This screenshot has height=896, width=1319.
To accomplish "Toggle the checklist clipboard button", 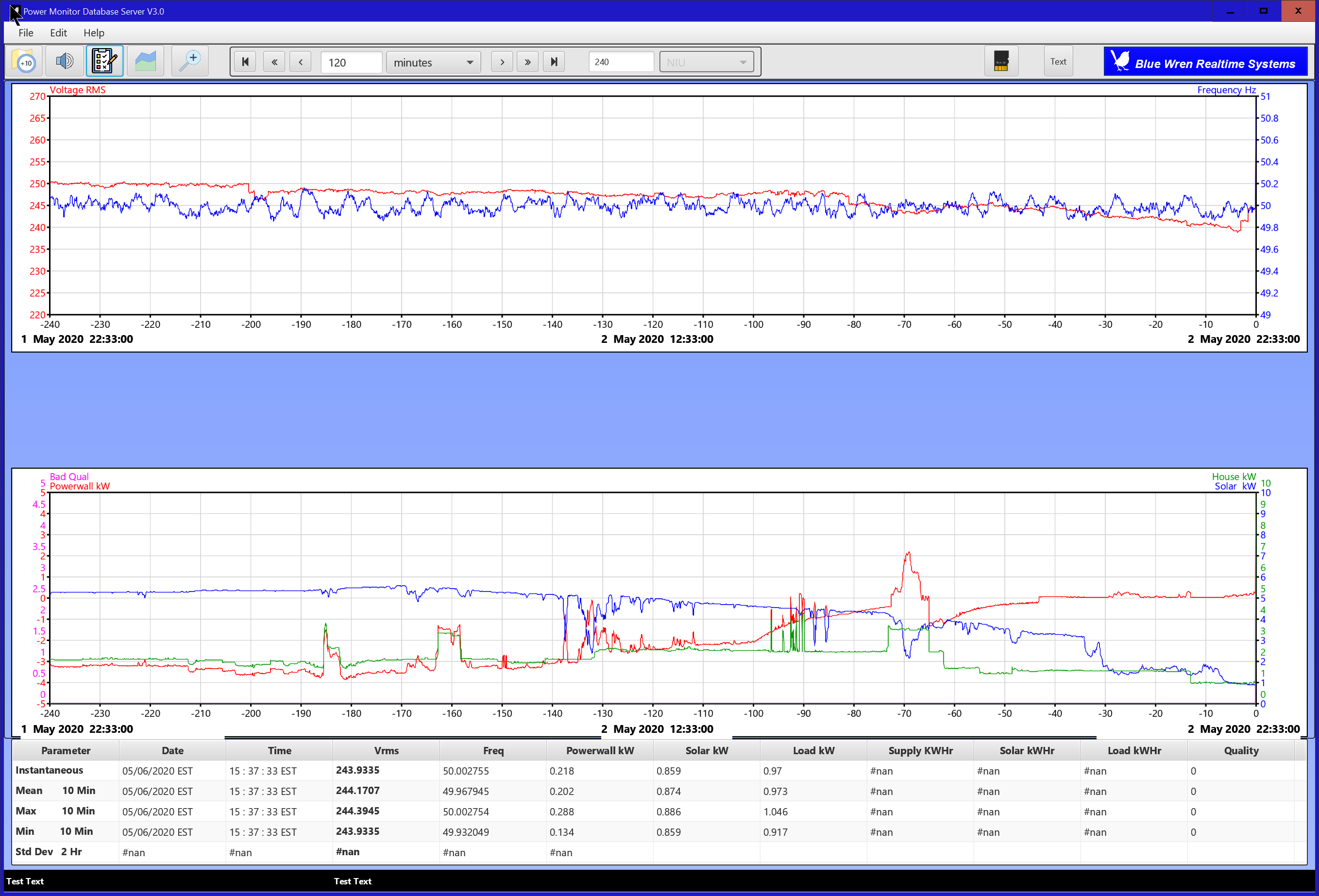I will pyautogui.click(x=104, y=61).
